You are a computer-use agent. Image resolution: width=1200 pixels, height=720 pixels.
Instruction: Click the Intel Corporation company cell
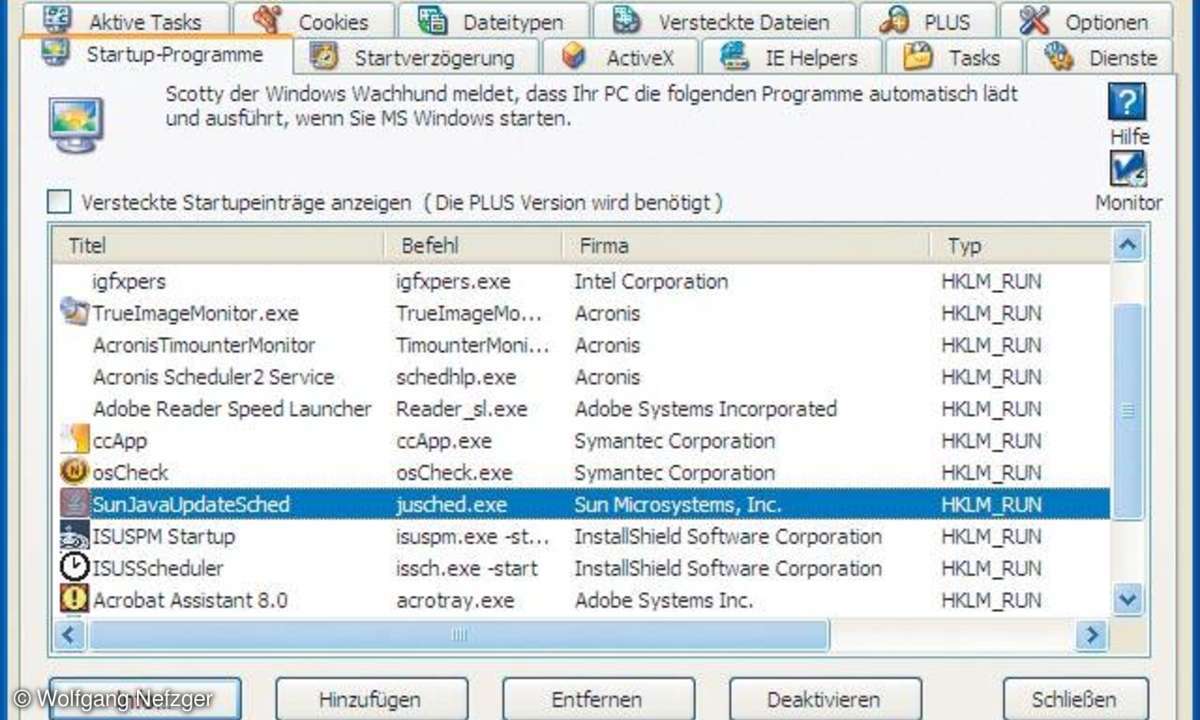coord(651,281)
